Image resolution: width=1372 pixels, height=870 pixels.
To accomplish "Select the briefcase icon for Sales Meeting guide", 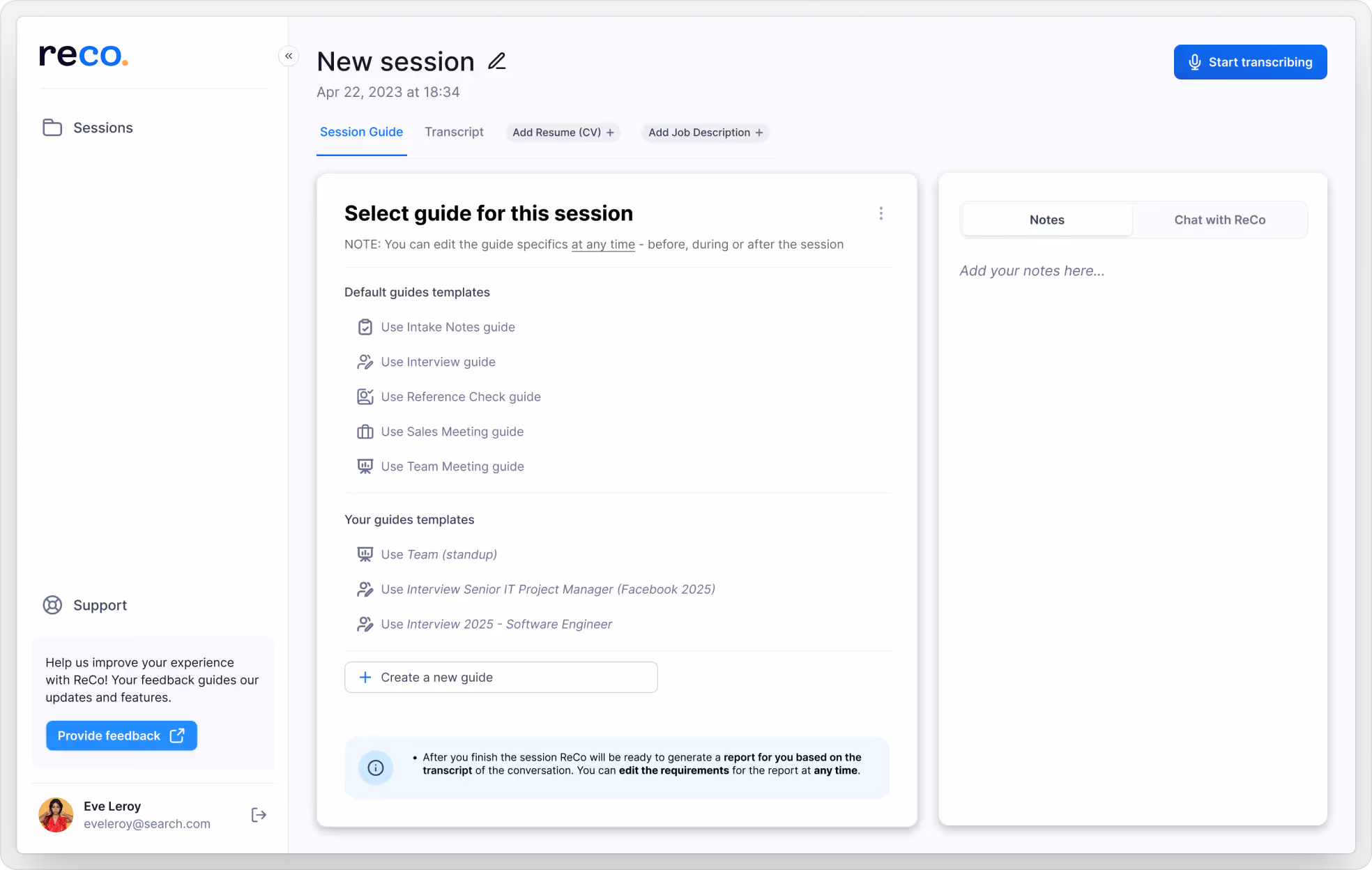I will [365, 432].
